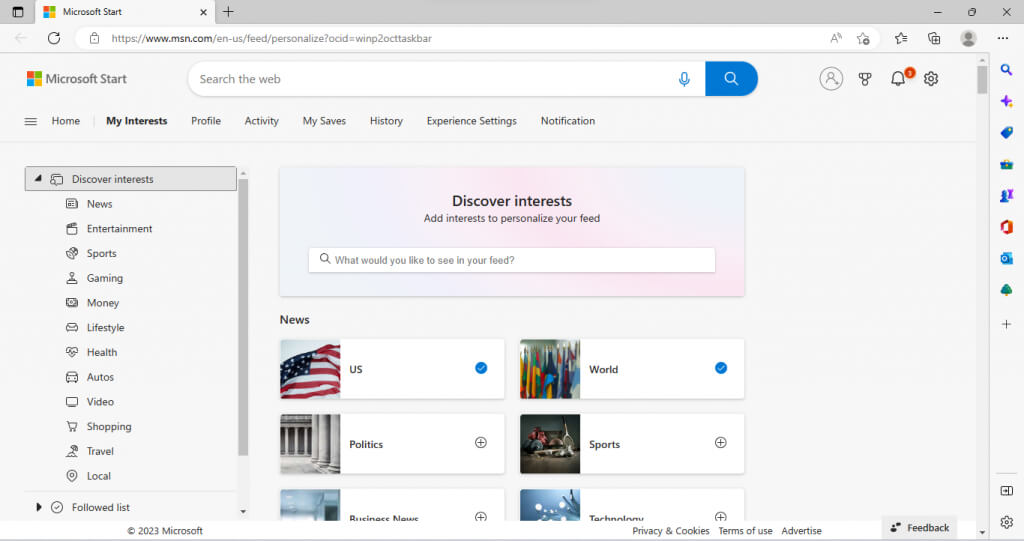Click the account sign-in avatar icon
1024x541 pixels.
pyautogui.click(x=831, y=79)
